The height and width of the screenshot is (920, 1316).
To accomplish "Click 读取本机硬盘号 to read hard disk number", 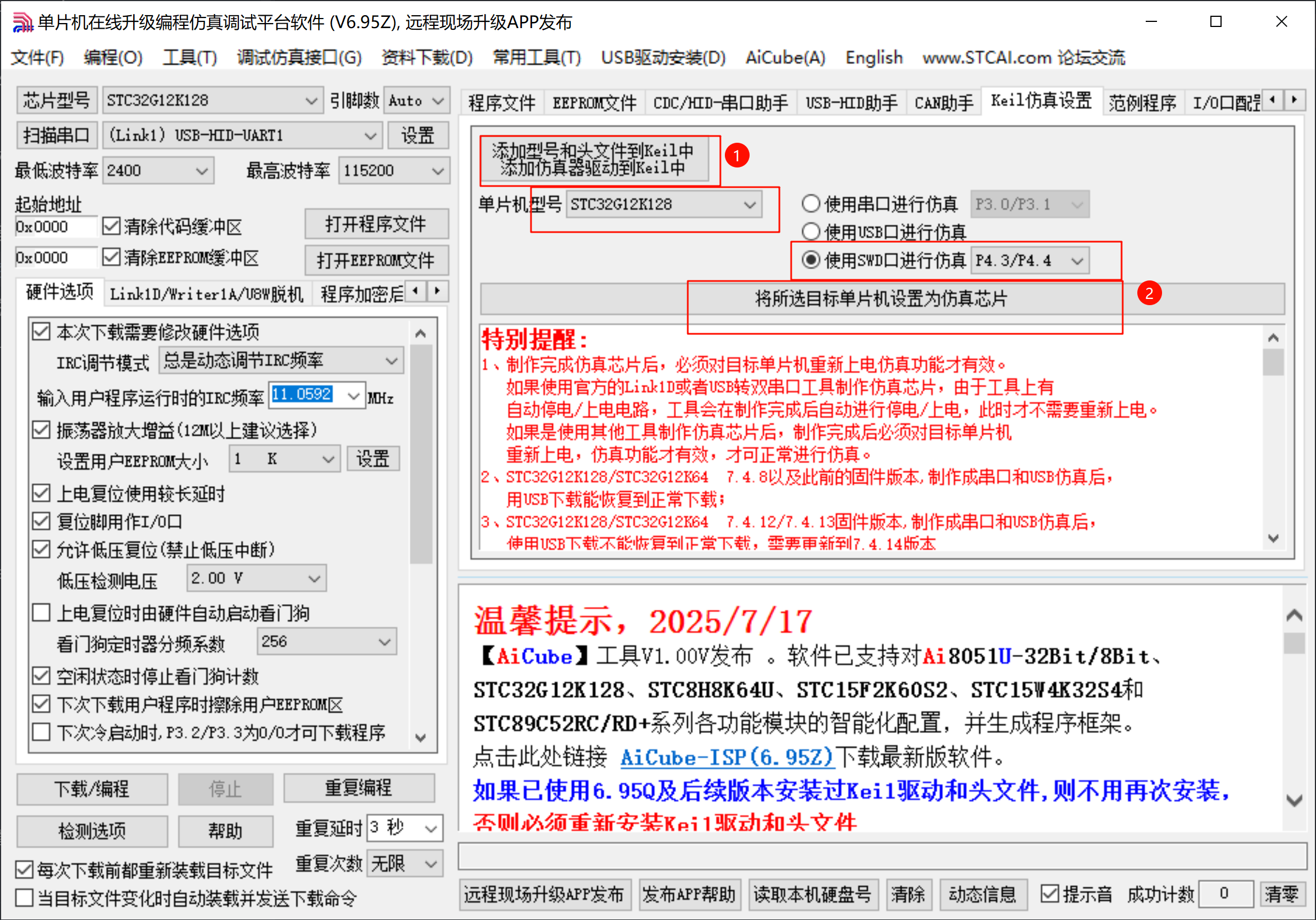I will (813, 894).
